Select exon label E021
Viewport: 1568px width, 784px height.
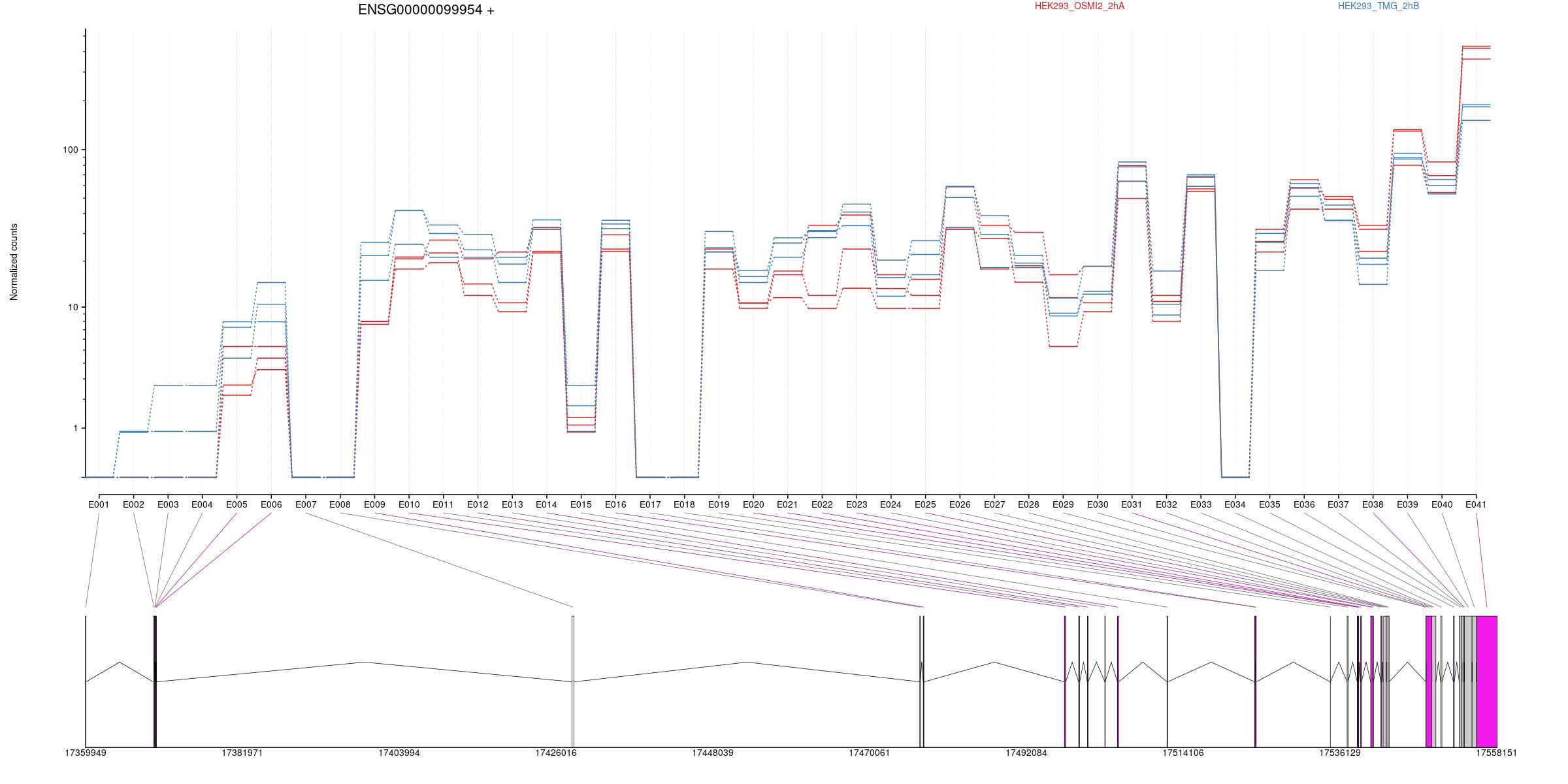coord(787,505)
